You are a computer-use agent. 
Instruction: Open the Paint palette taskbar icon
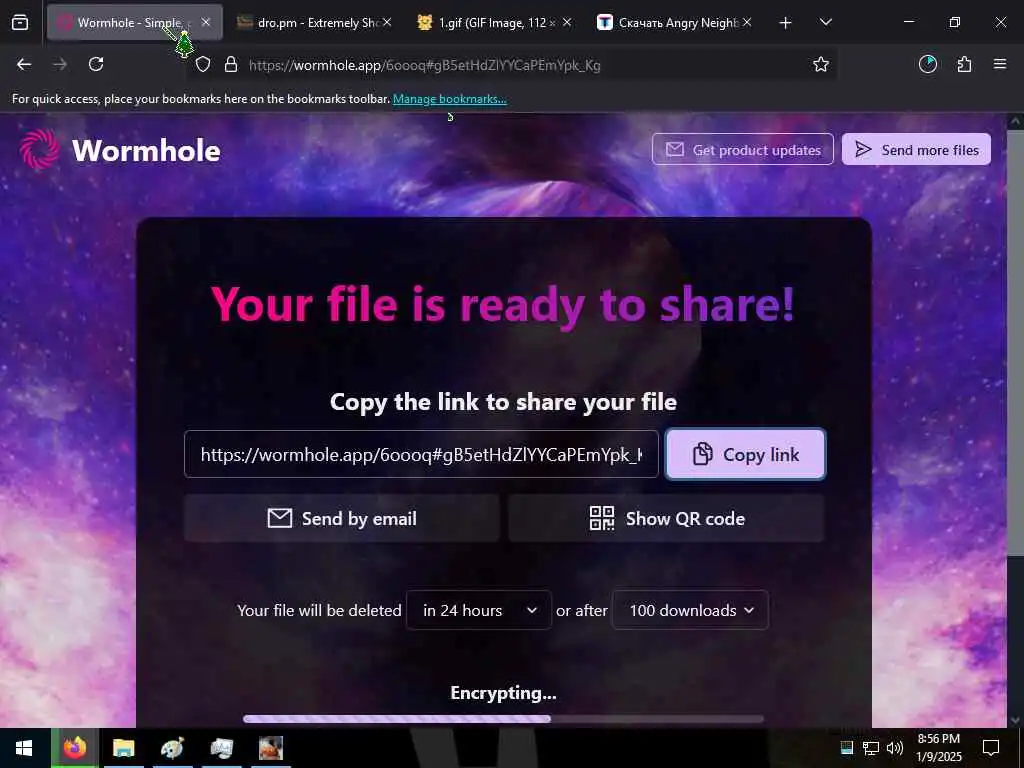click(x=172, y=748)
